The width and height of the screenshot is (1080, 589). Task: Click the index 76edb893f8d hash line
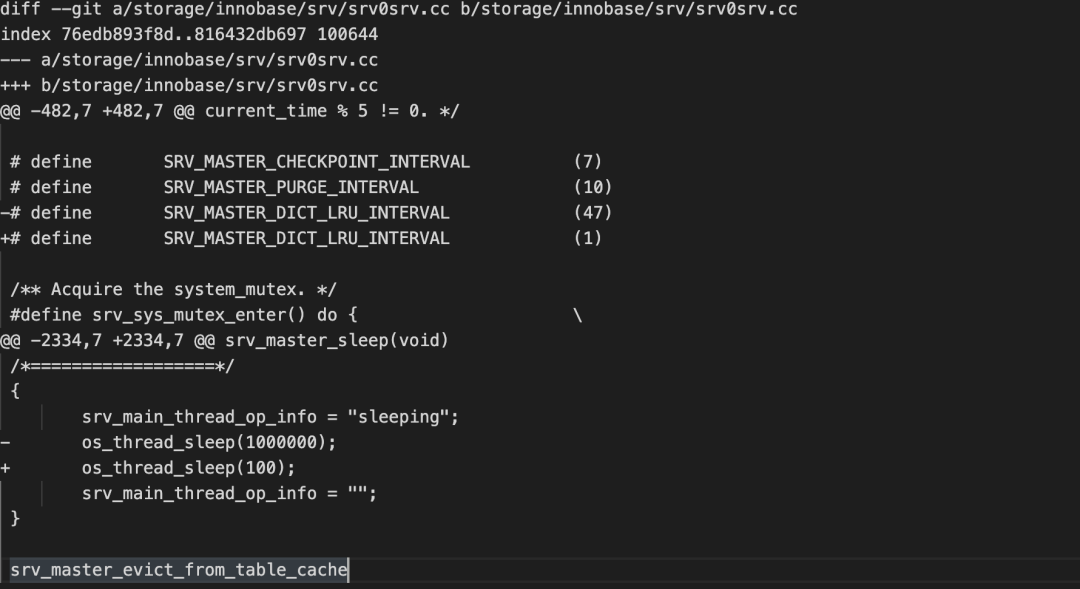click(x=189, y=34)
